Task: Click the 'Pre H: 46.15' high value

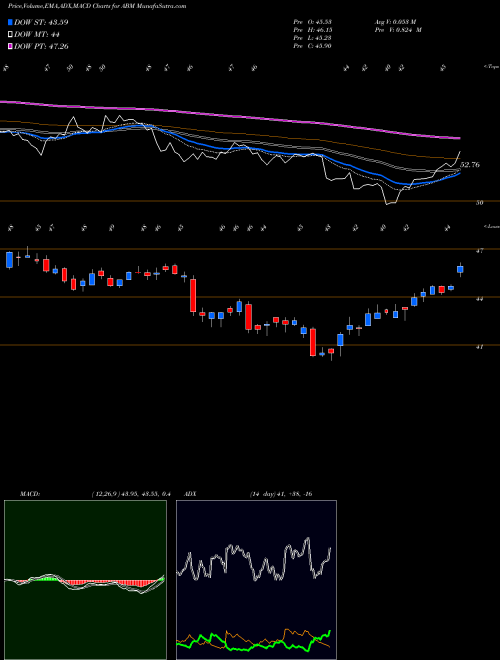Action: click(312, 30)
